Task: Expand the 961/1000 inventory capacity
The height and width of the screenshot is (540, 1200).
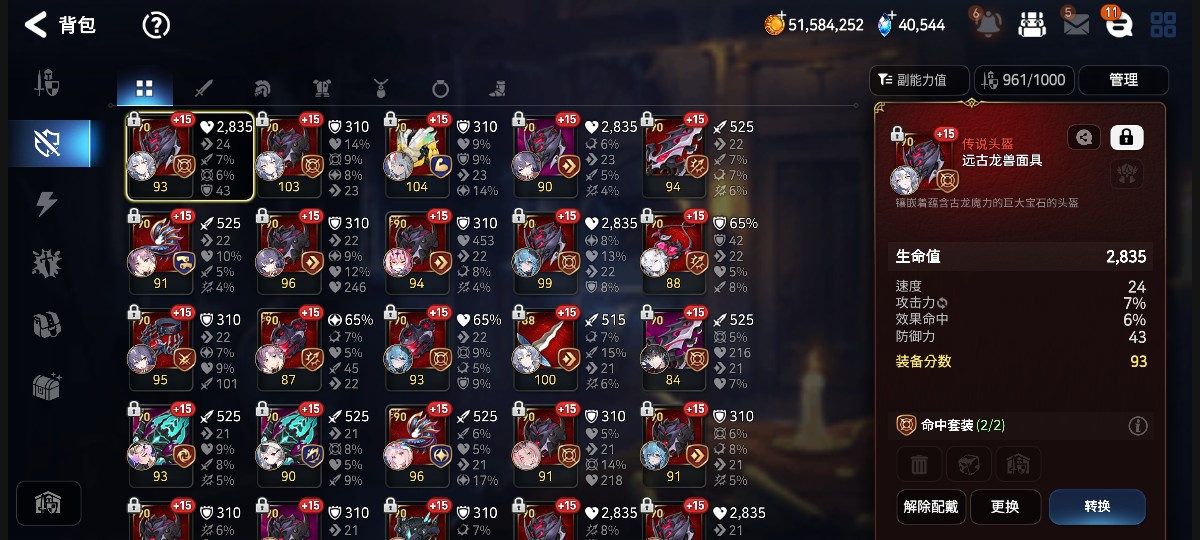Action: [1022, 80]
